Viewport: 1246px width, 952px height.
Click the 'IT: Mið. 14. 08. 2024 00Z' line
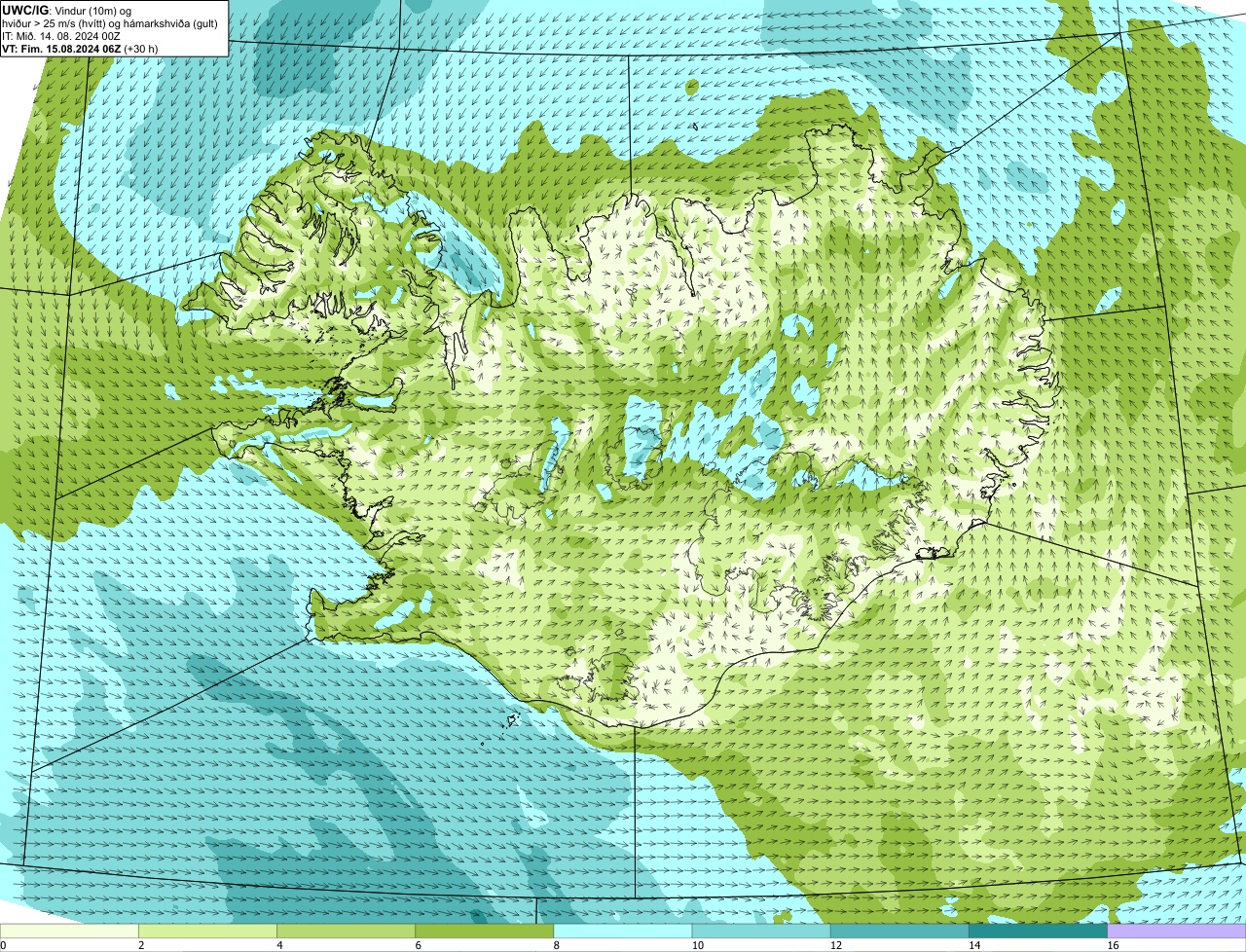point(61,36)
